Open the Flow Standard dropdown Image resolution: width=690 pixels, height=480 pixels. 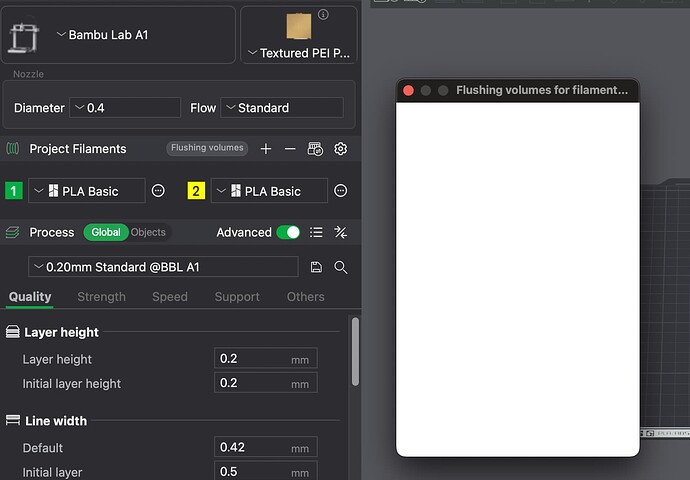click(282, 108)
